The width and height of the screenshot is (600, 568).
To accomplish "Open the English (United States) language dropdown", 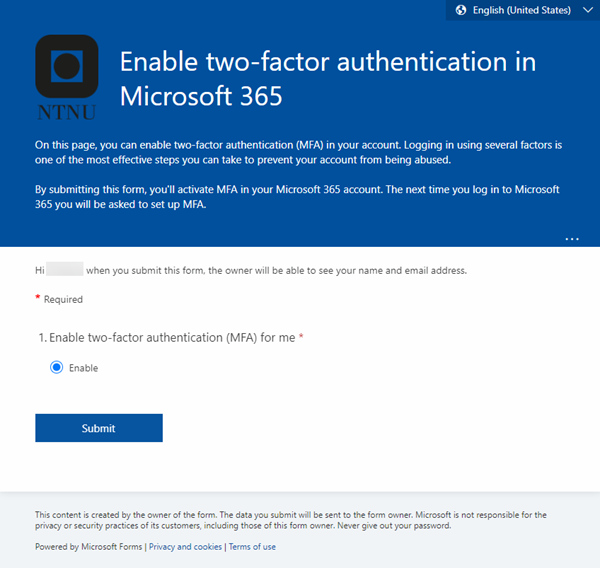I will pyautogui.click(x=523, y=10).
